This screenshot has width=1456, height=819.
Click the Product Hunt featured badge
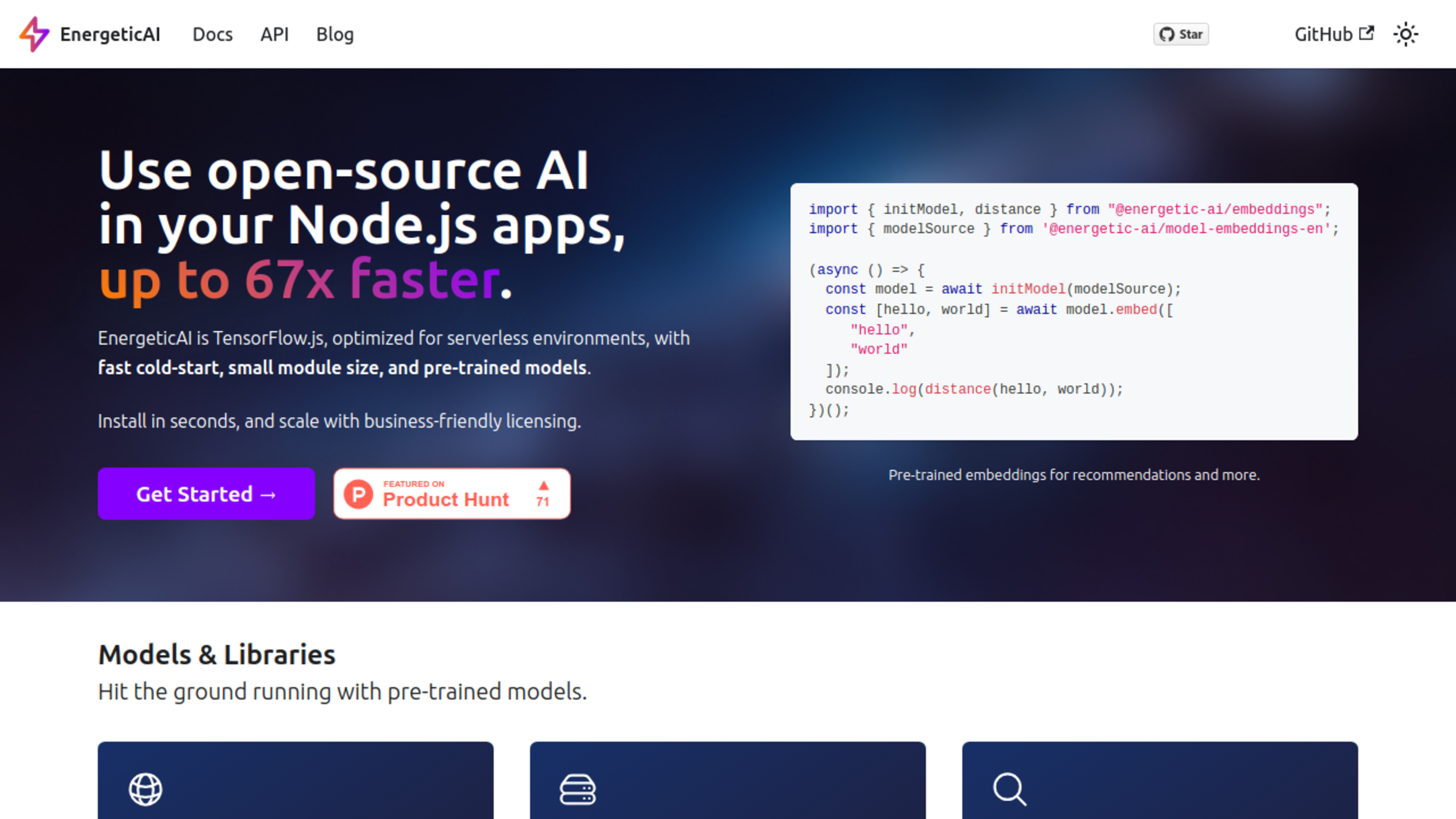(452, 493)
